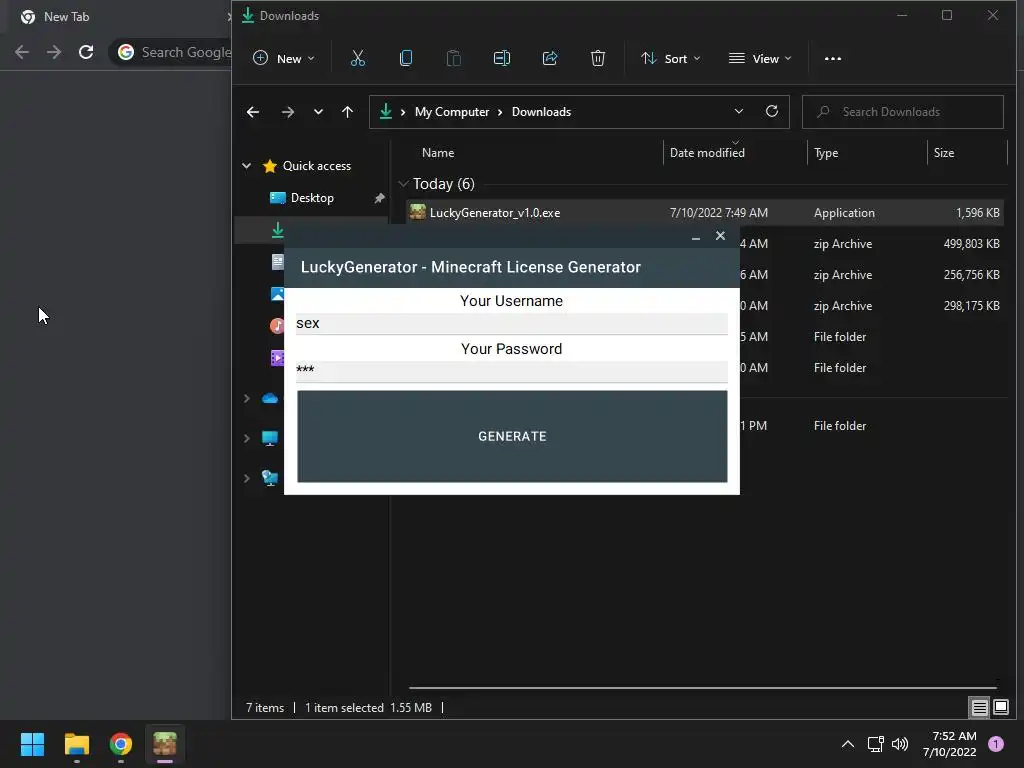Open File Explorer from the taskbar
The height and width of the screenshot is (768, 1024).
click(x=76, y=744)
